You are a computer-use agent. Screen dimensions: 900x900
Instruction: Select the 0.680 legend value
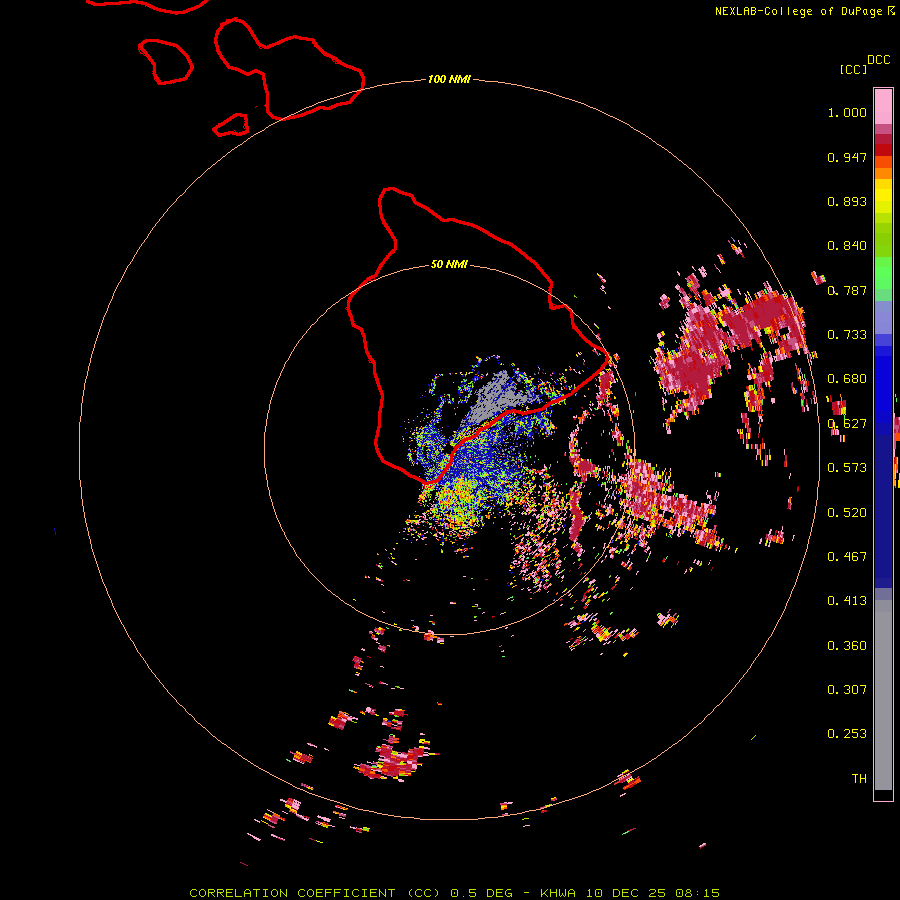tap(847, 379)
